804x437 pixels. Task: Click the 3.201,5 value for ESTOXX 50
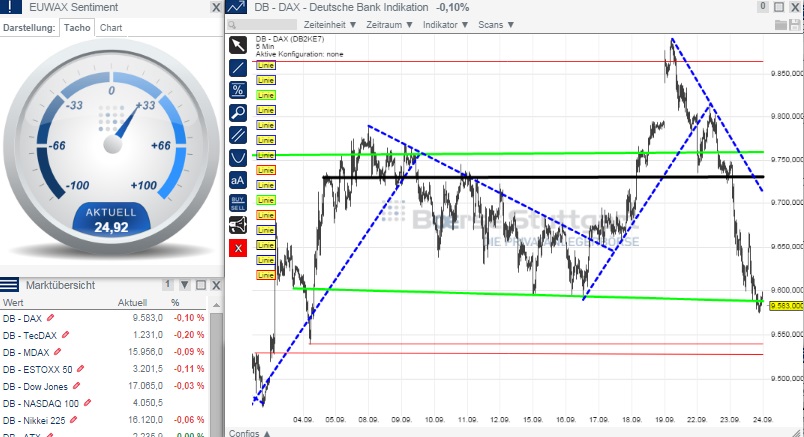148,369
